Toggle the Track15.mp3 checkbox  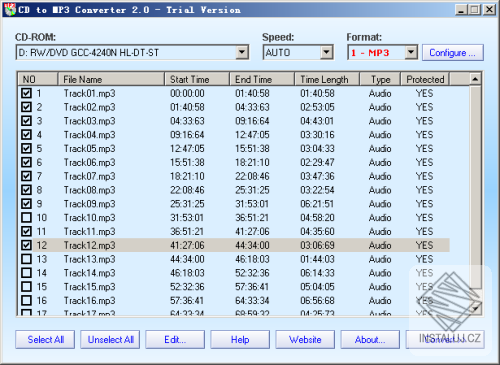pos(26,287)
